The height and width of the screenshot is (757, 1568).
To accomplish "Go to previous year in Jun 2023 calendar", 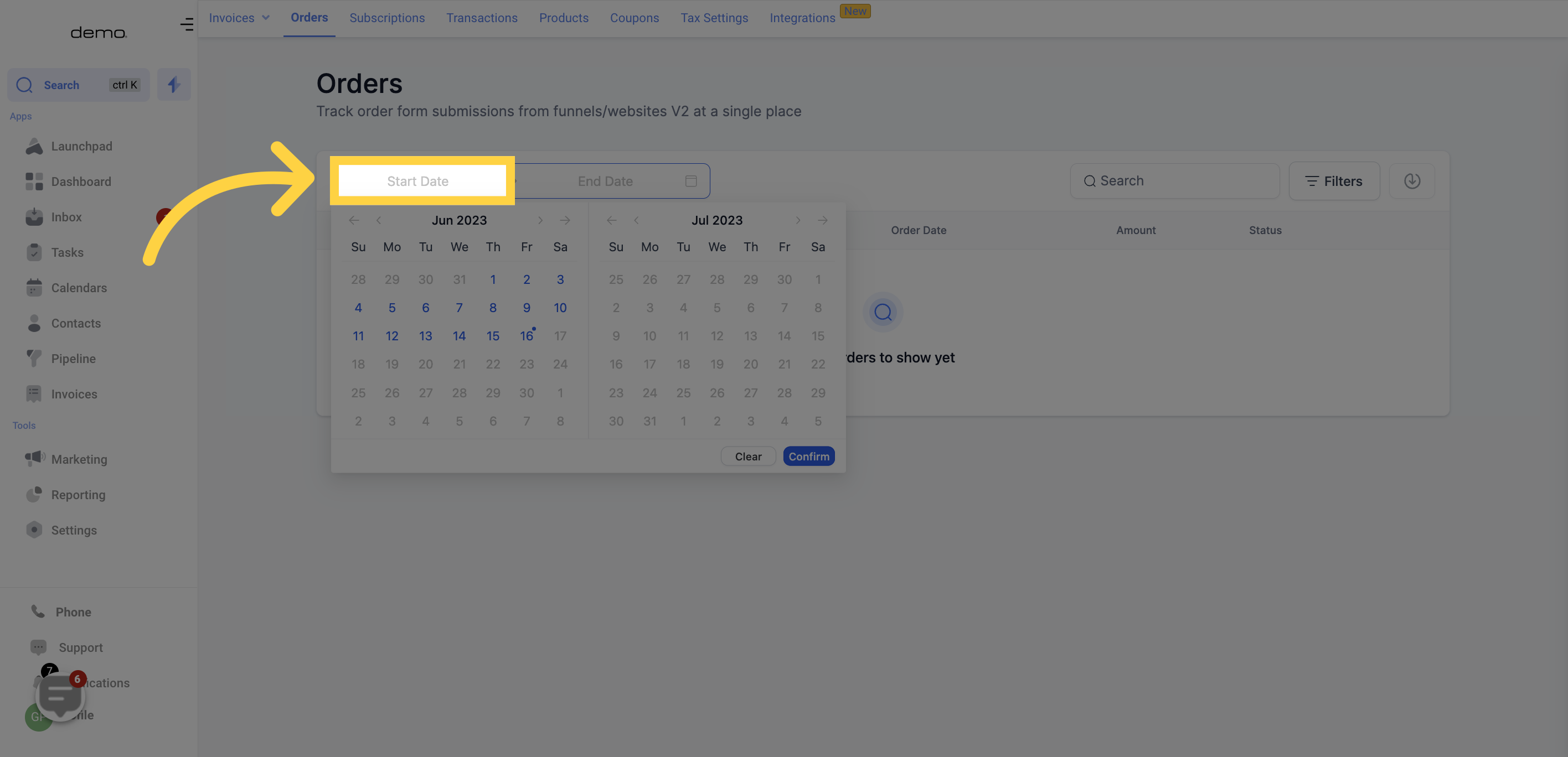I will tap(354, 220).
